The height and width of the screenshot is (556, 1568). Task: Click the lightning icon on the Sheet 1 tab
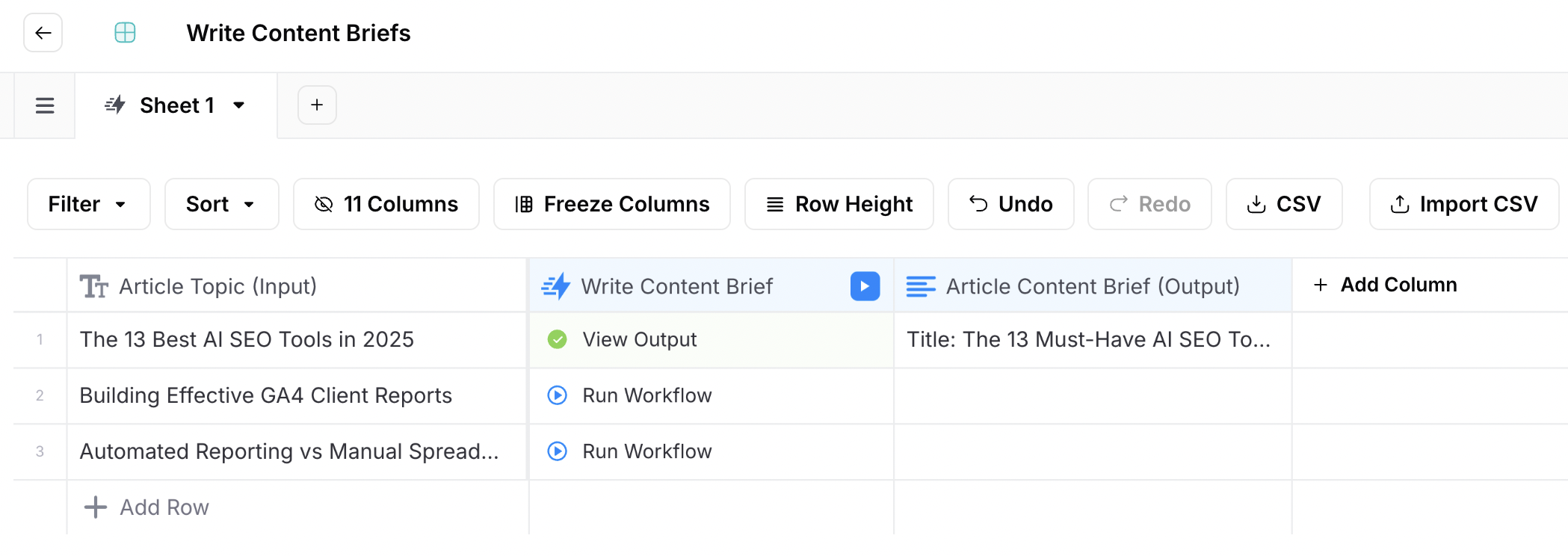pyautogui.click(x=115, y=105)
